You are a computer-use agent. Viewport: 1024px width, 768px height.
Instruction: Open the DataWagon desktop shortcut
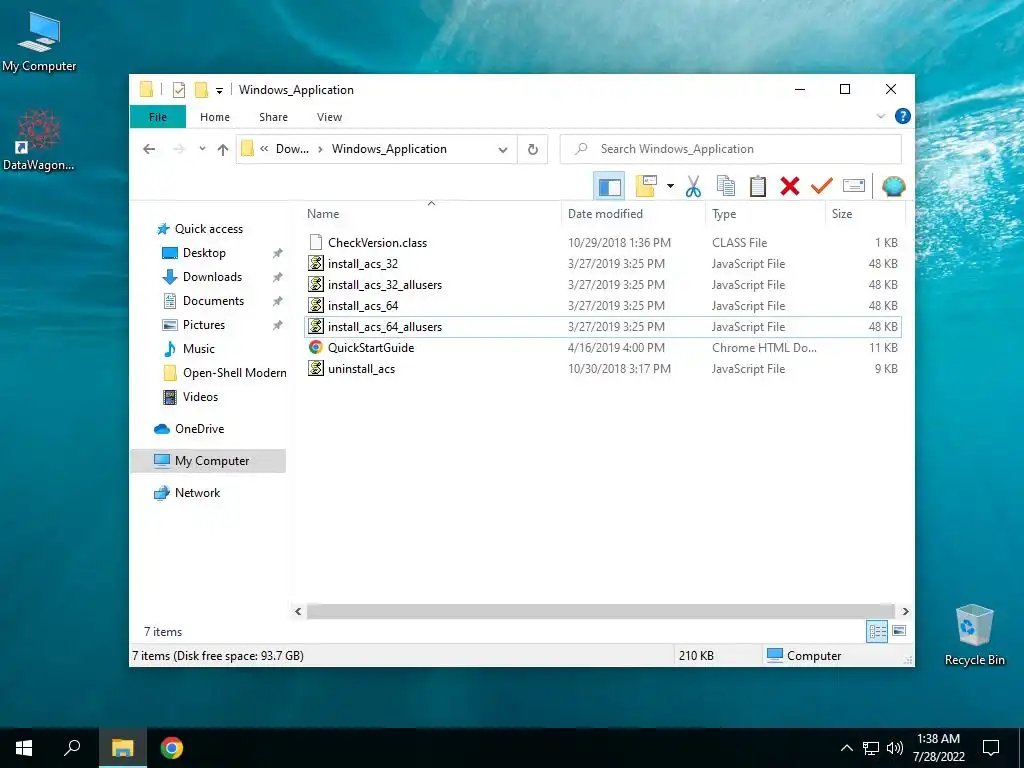point(38,140)
